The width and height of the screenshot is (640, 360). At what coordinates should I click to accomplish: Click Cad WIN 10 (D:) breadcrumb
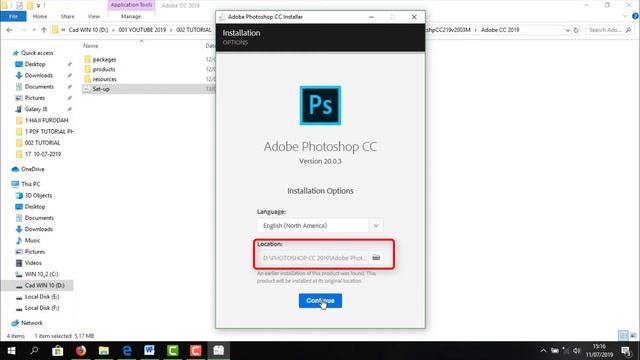pos(88,30)
